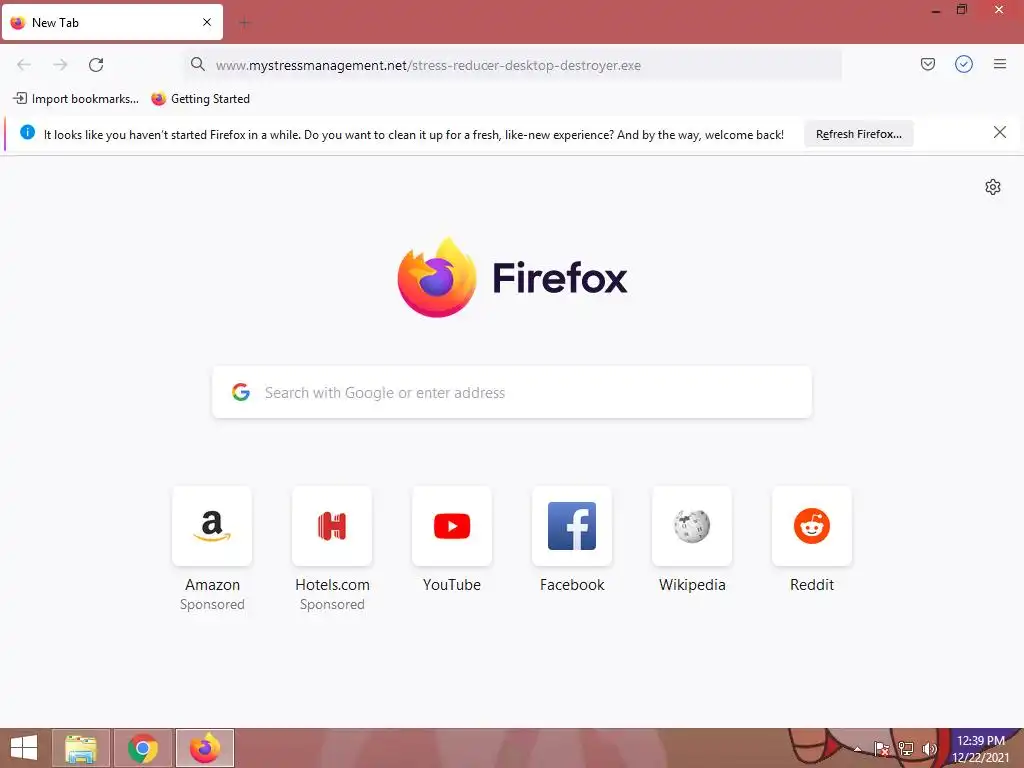The image size is (1024, 768).
Task: Click the Google G logo in search box
Action: point(241,392)
